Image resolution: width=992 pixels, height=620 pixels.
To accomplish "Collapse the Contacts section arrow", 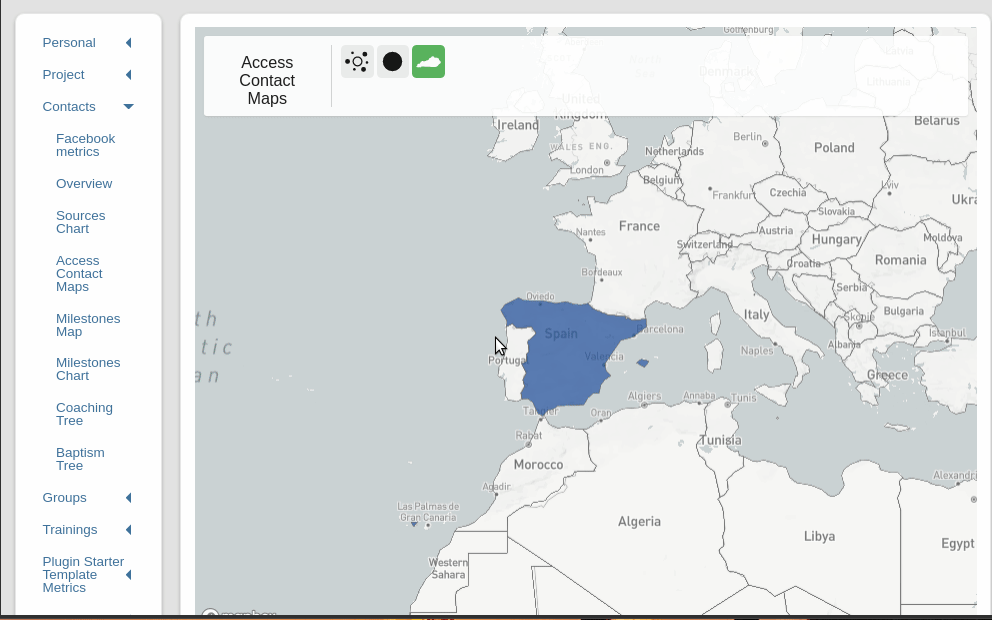I will pyautogui.click(x=128, y=106).
